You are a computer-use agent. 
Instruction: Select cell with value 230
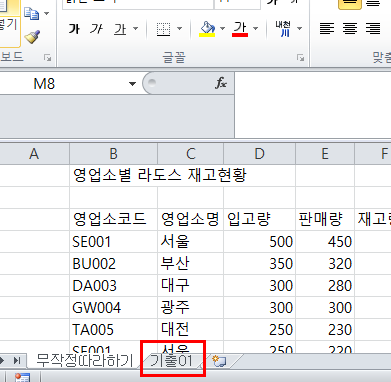[325, 329]
